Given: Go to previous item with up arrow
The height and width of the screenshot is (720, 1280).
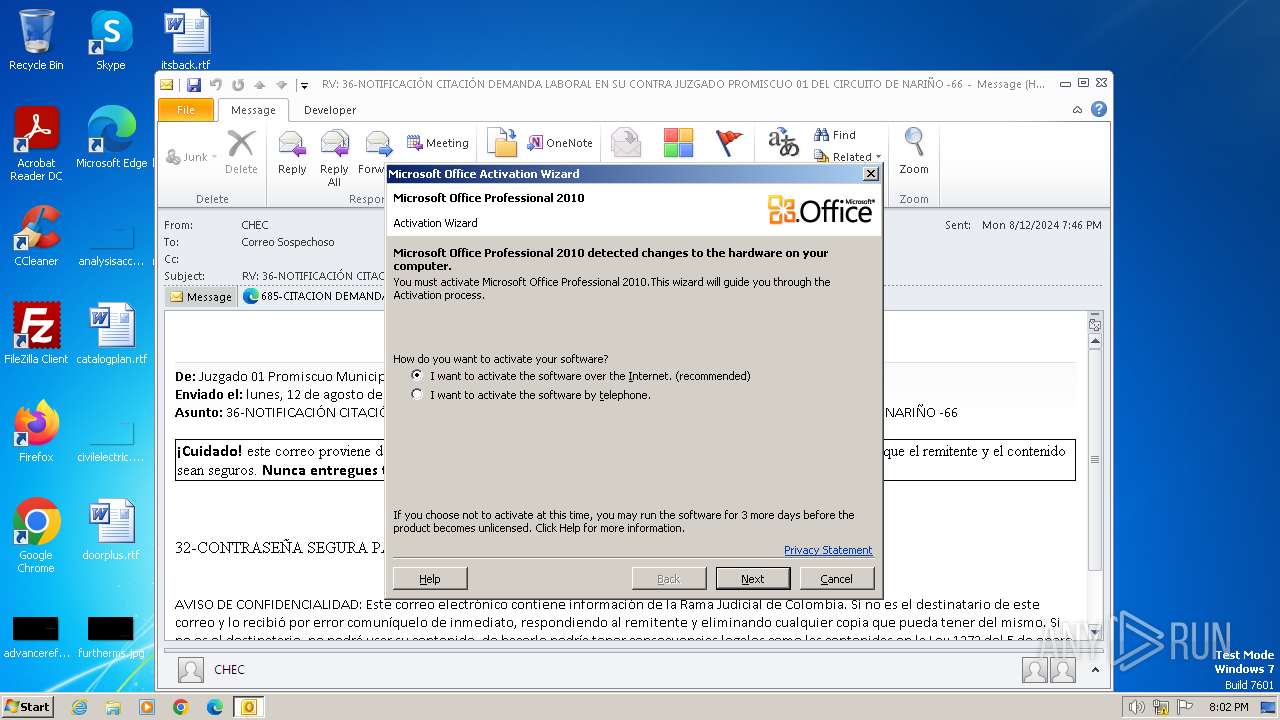Looking at the screenshot, I should pos(260,85).
